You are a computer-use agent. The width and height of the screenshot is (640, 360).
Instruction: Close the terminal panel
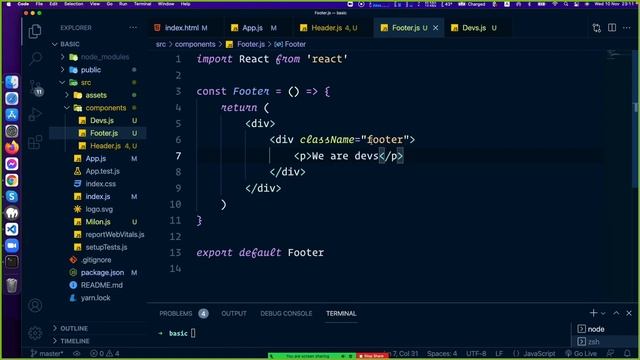(x=629, y=313)
